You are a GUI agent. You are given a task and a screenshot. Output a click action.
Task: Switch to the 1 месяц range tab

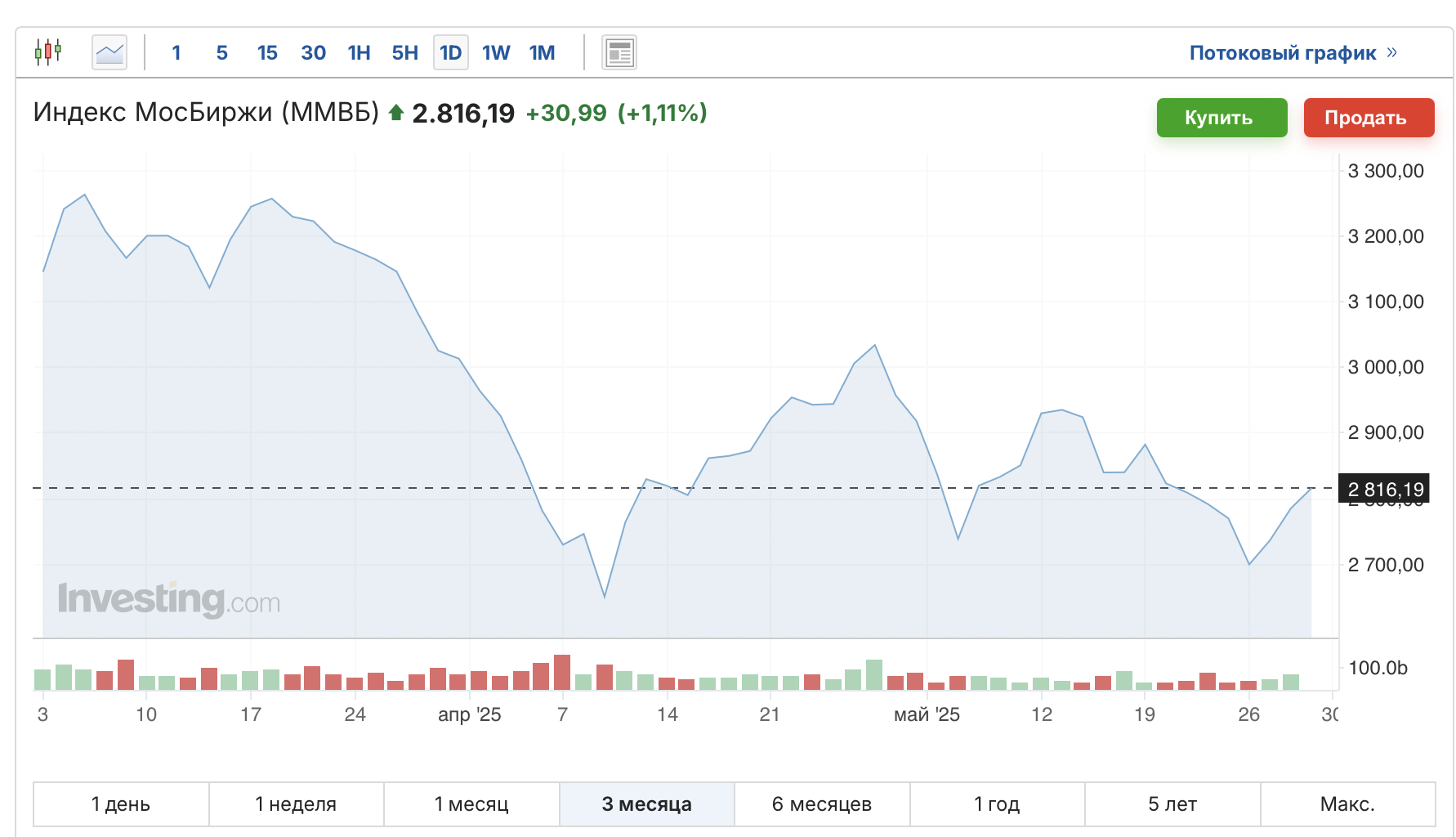click(471, 804)
